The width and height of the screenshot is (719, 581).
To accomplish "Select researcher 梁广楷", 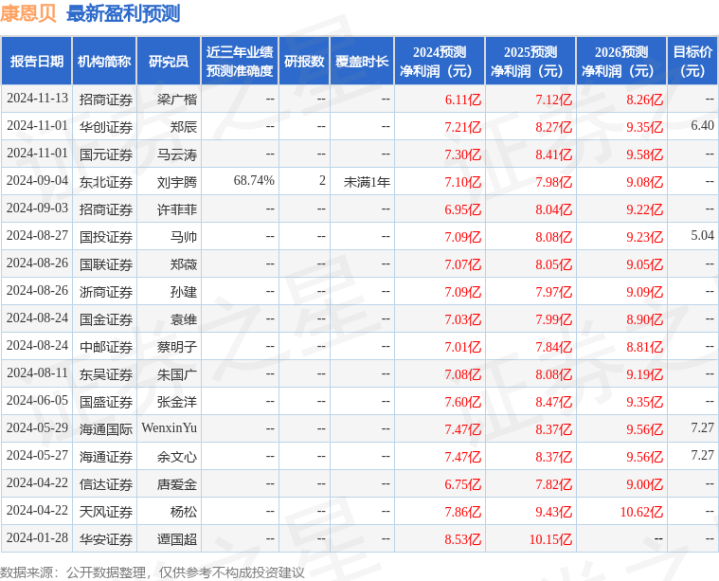I will coord(177,100).
